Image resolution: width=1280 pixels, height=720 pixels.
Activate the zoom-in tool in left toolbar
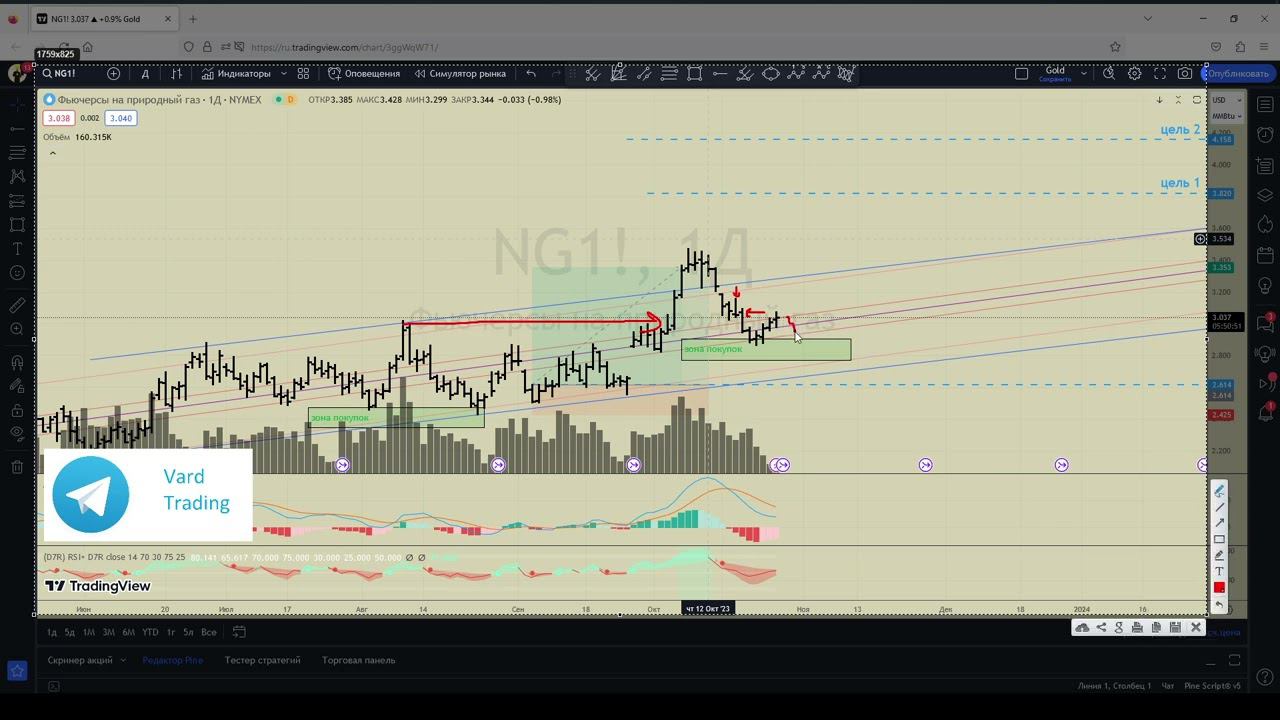coord(17,329)
